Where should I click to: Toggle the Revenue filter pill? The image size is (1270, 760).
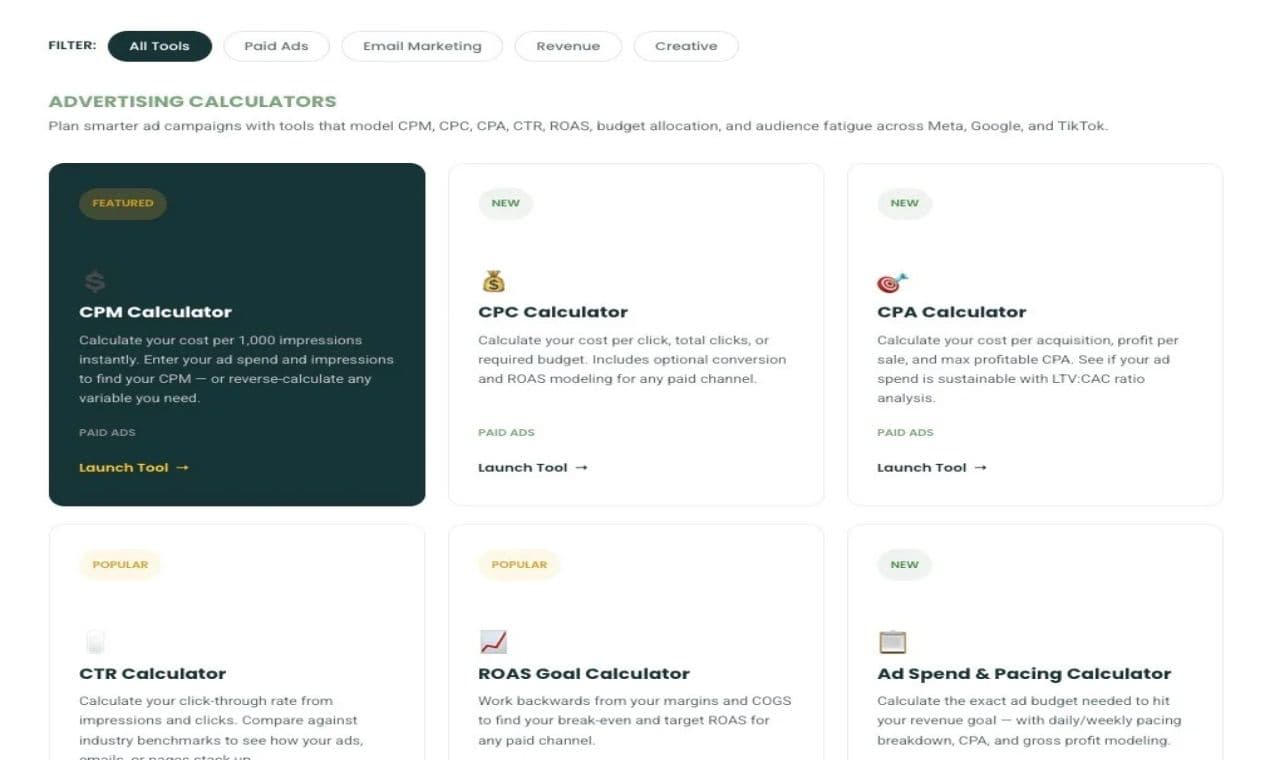click(568, 45)
